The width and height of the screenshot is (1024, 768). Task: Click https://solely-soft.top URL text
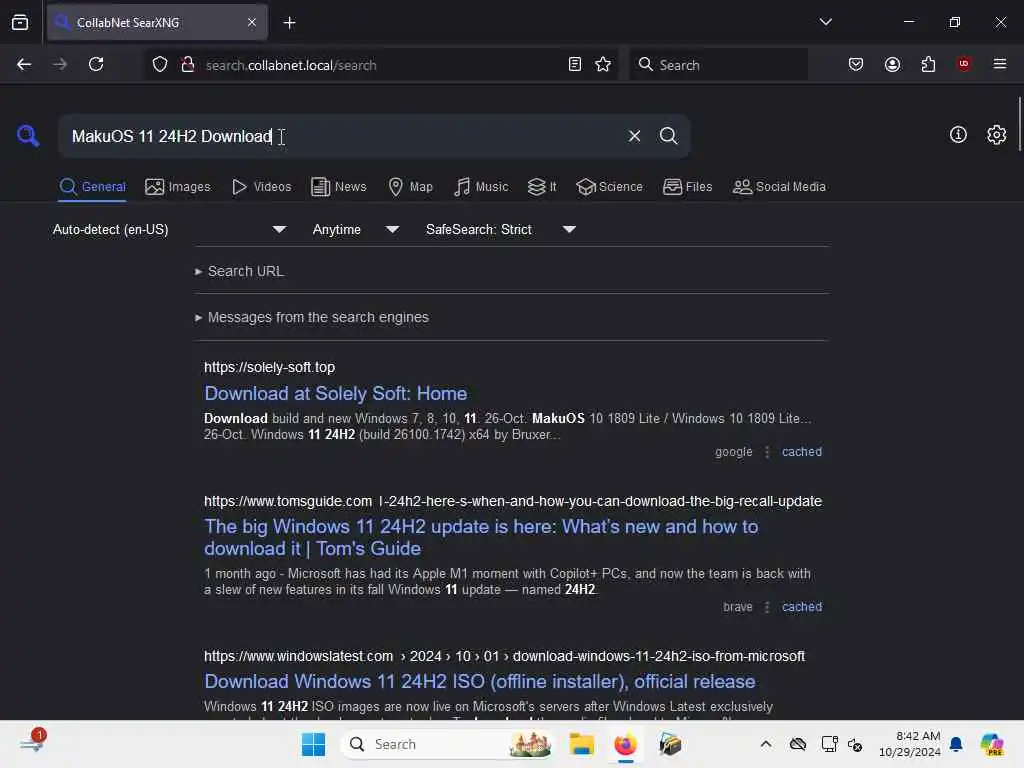(x=269, y=367)
